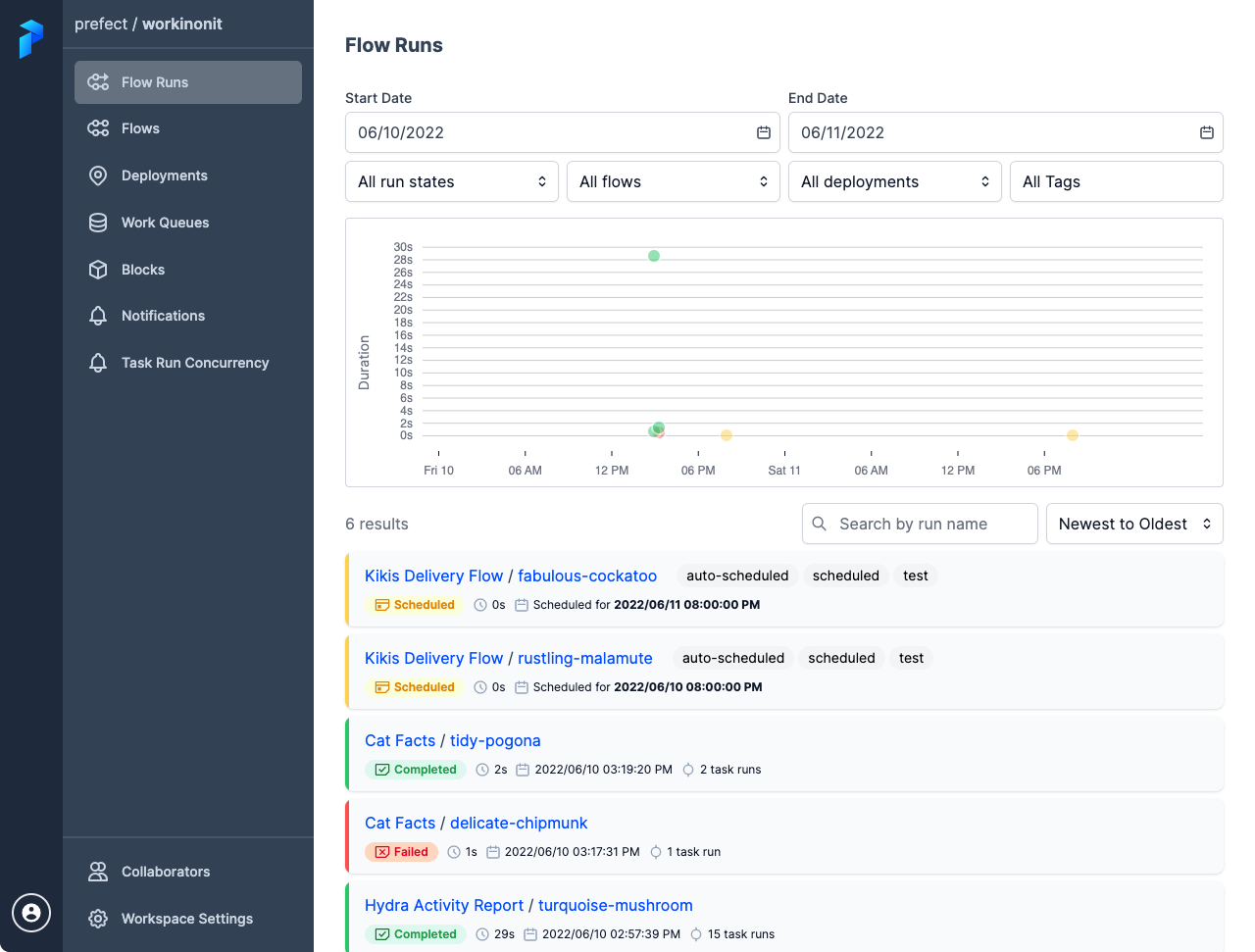Open Task Run Concurrency page
Image resolution: width=1255 pixels, height=952 pixels.
[188, 363]
